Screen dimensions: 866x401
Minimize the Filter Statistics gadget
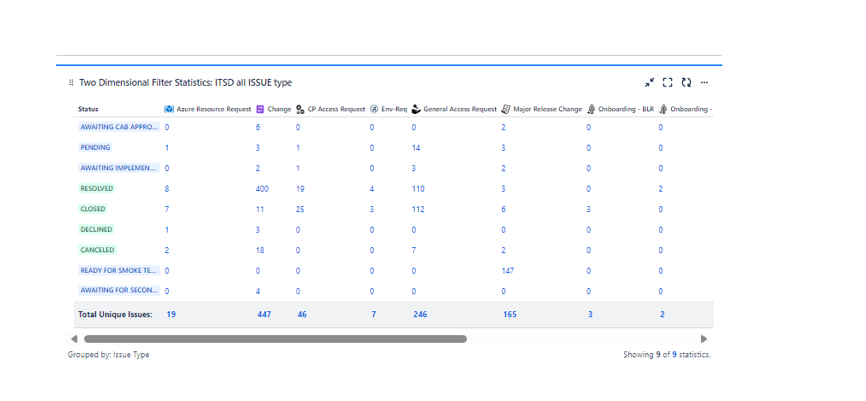[x=650, y=83]
